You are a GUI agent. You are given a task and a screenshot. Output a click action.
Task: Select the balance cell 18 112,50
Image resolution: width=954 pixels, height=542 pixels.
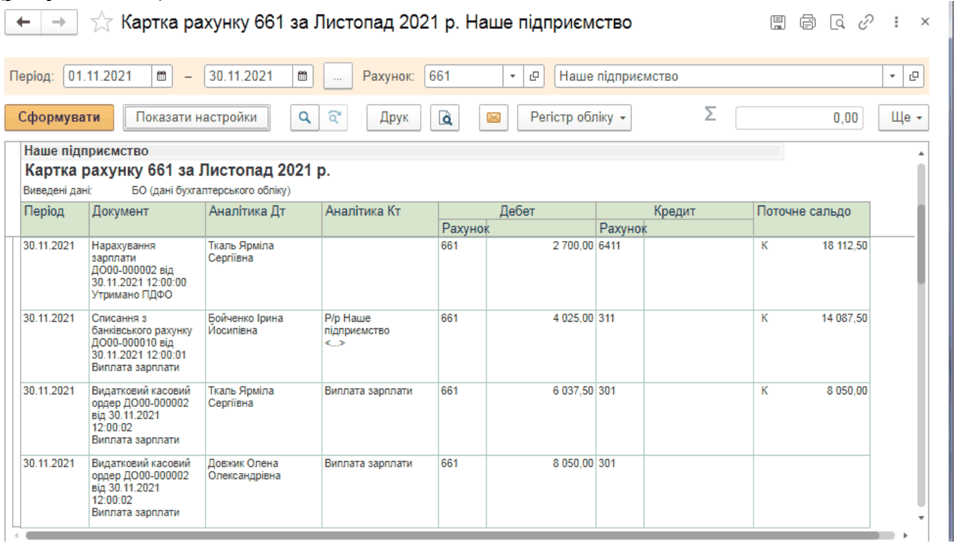click(812, 273)
